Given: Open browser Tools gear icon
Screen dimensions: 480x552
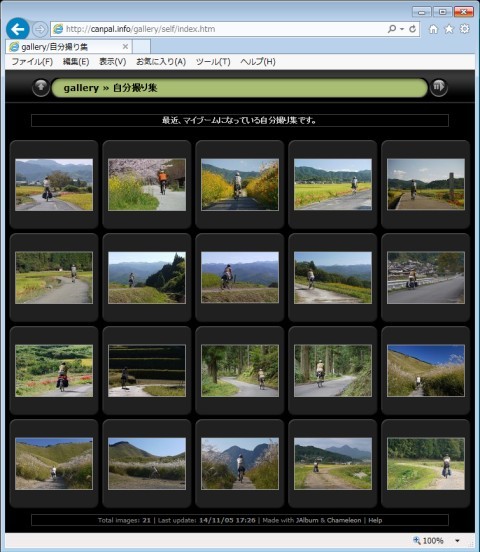Looking at the screenshot, I should click(465, 29).
